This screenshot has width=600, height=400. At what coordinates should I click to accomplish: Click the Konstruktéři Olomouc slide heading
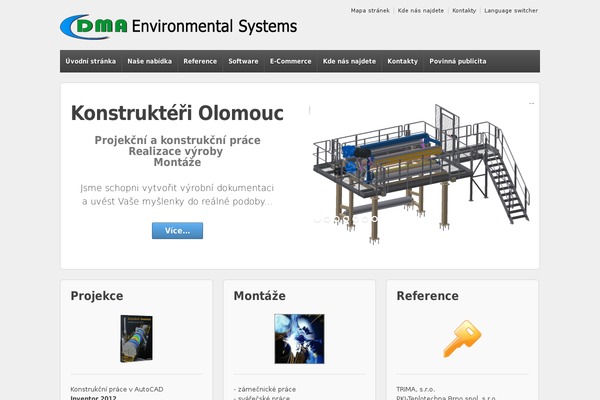pyautogui.click(x=177, y=113)
